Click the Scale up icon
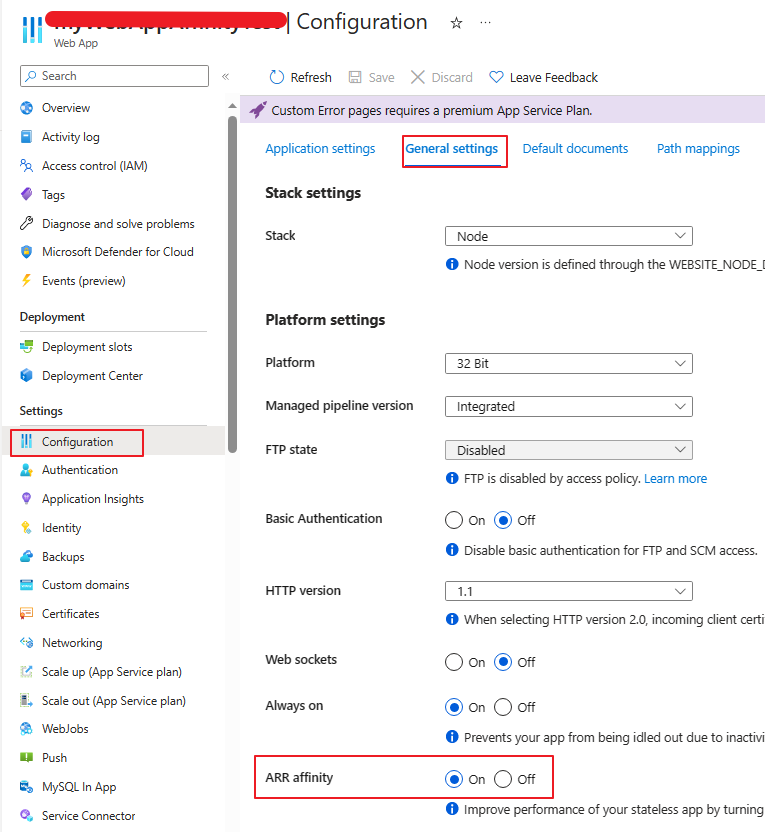Screen dimensions: 765x832 27,671
